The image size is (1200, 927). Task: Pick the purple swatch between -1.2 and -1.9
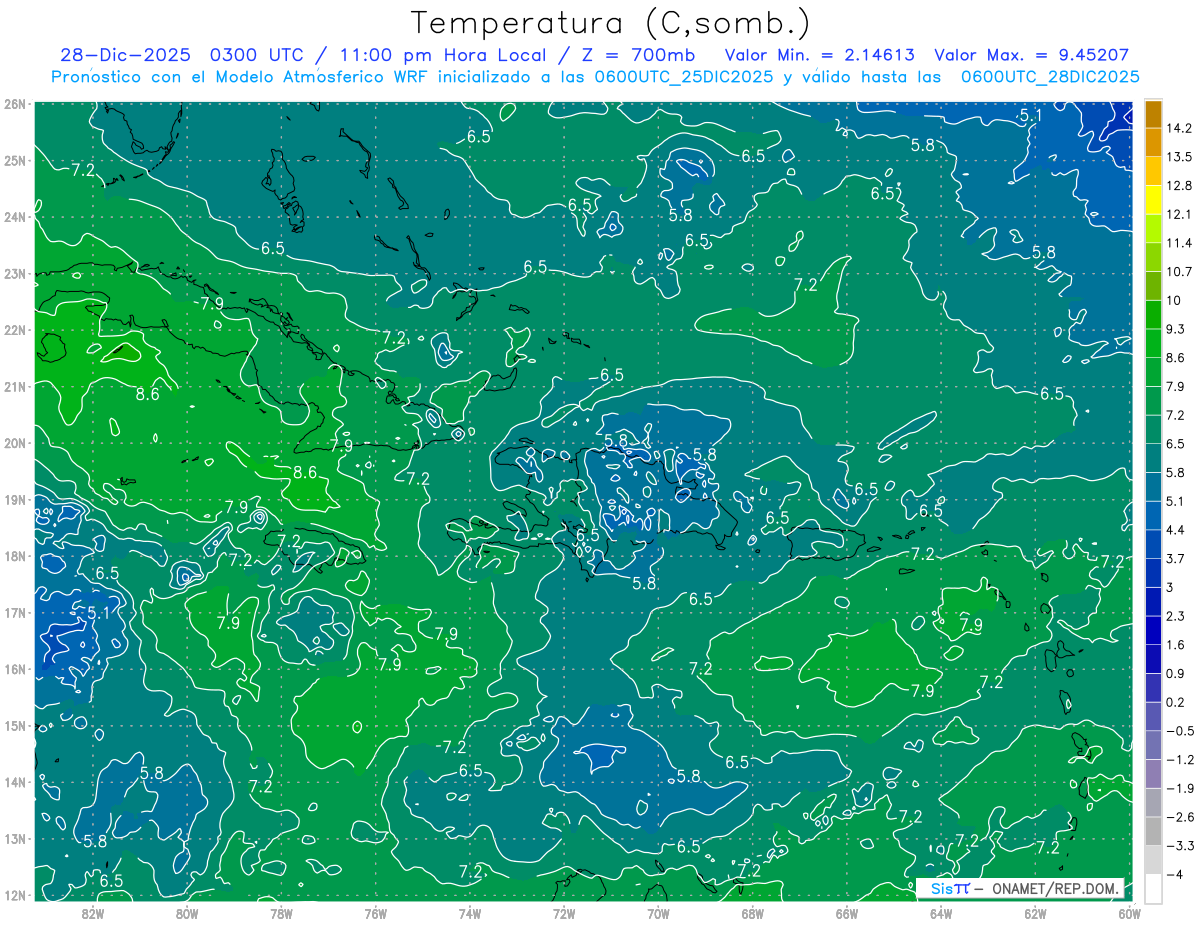pyautogui.click(x=1153, y=773)
